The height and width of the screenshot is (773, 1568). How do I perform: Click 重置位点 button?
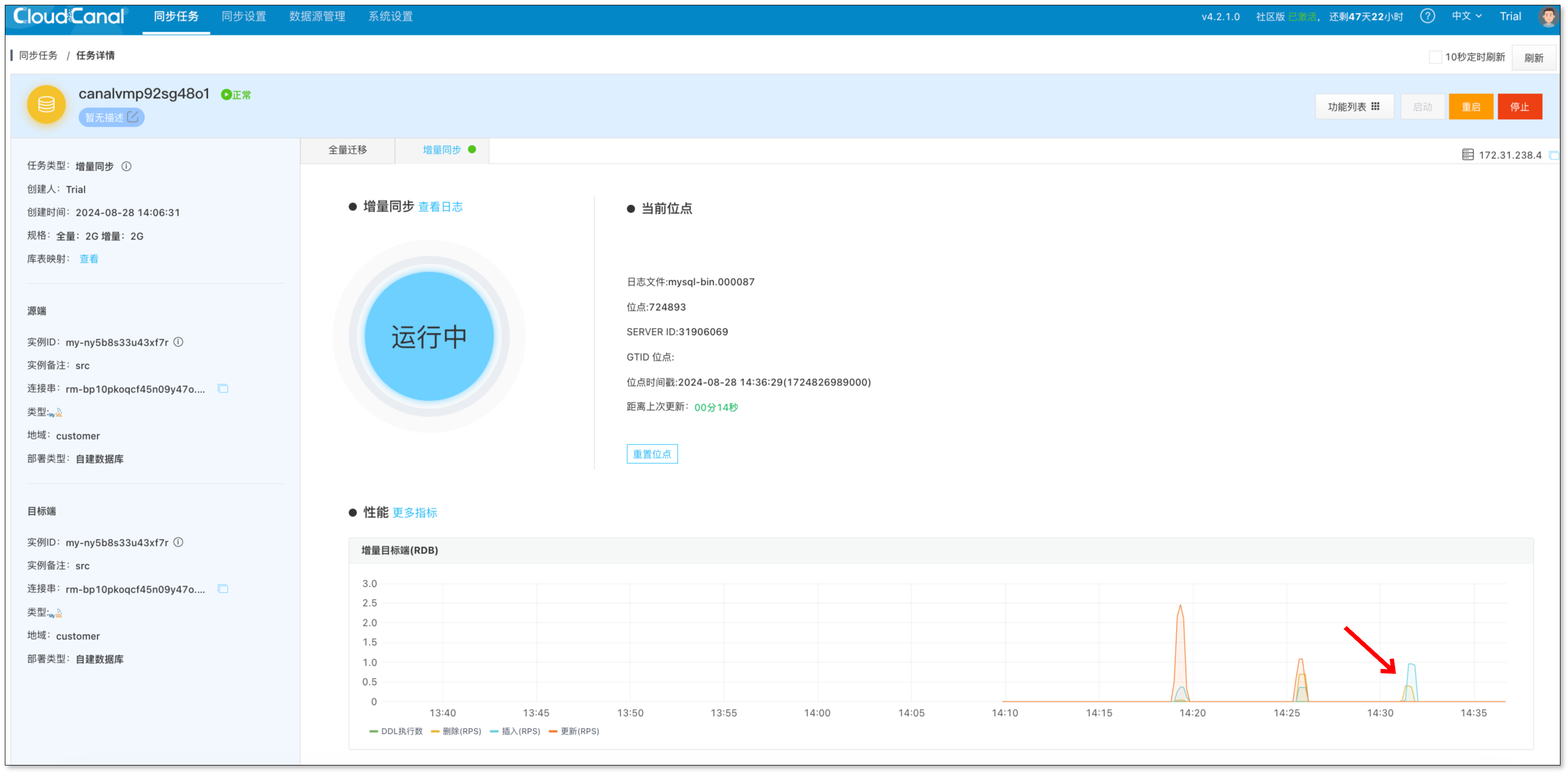tap(651, 454)
